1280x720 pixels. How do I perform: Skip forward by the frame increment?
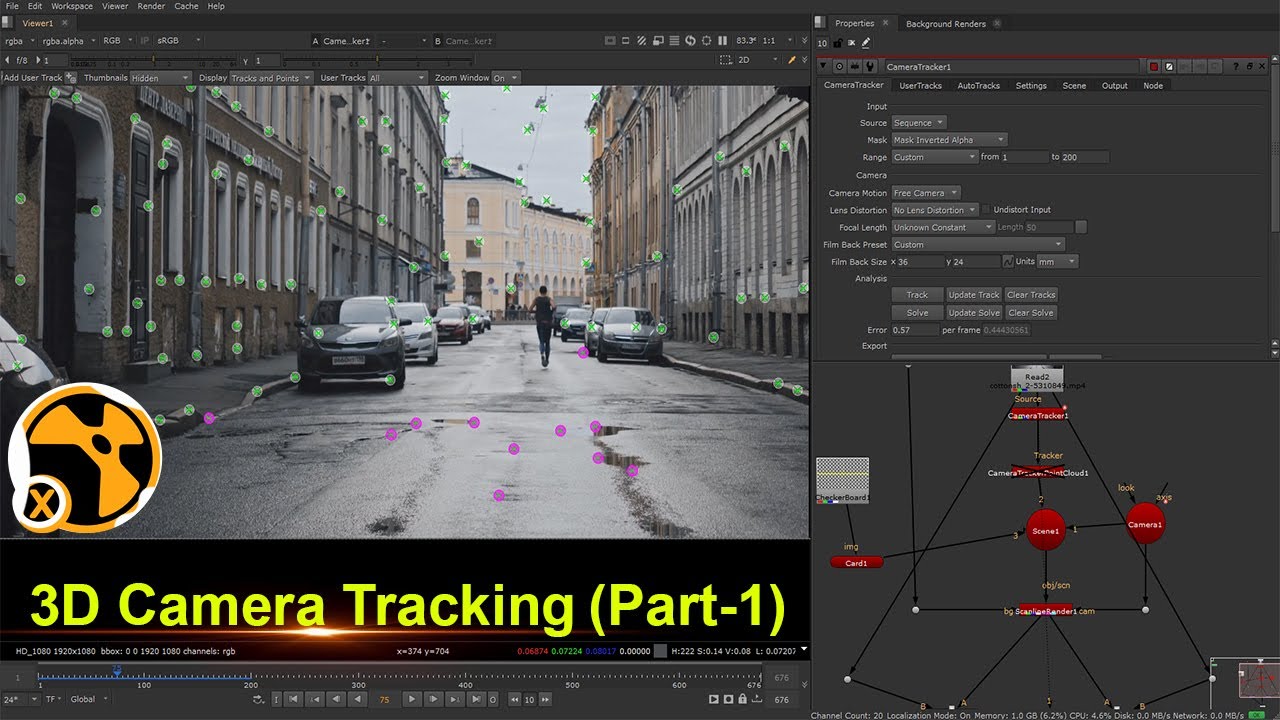tap(546, 699)
